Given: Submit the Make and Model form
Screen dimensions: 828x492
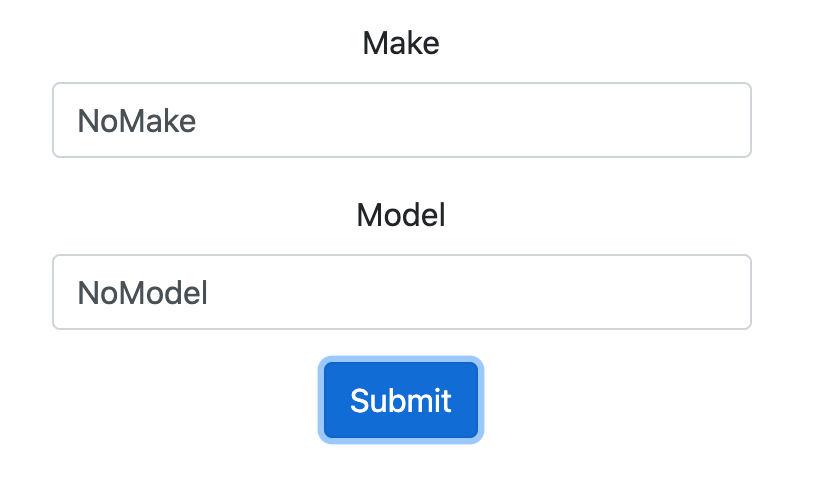Looking at the screenshot, I should (401, 400).
